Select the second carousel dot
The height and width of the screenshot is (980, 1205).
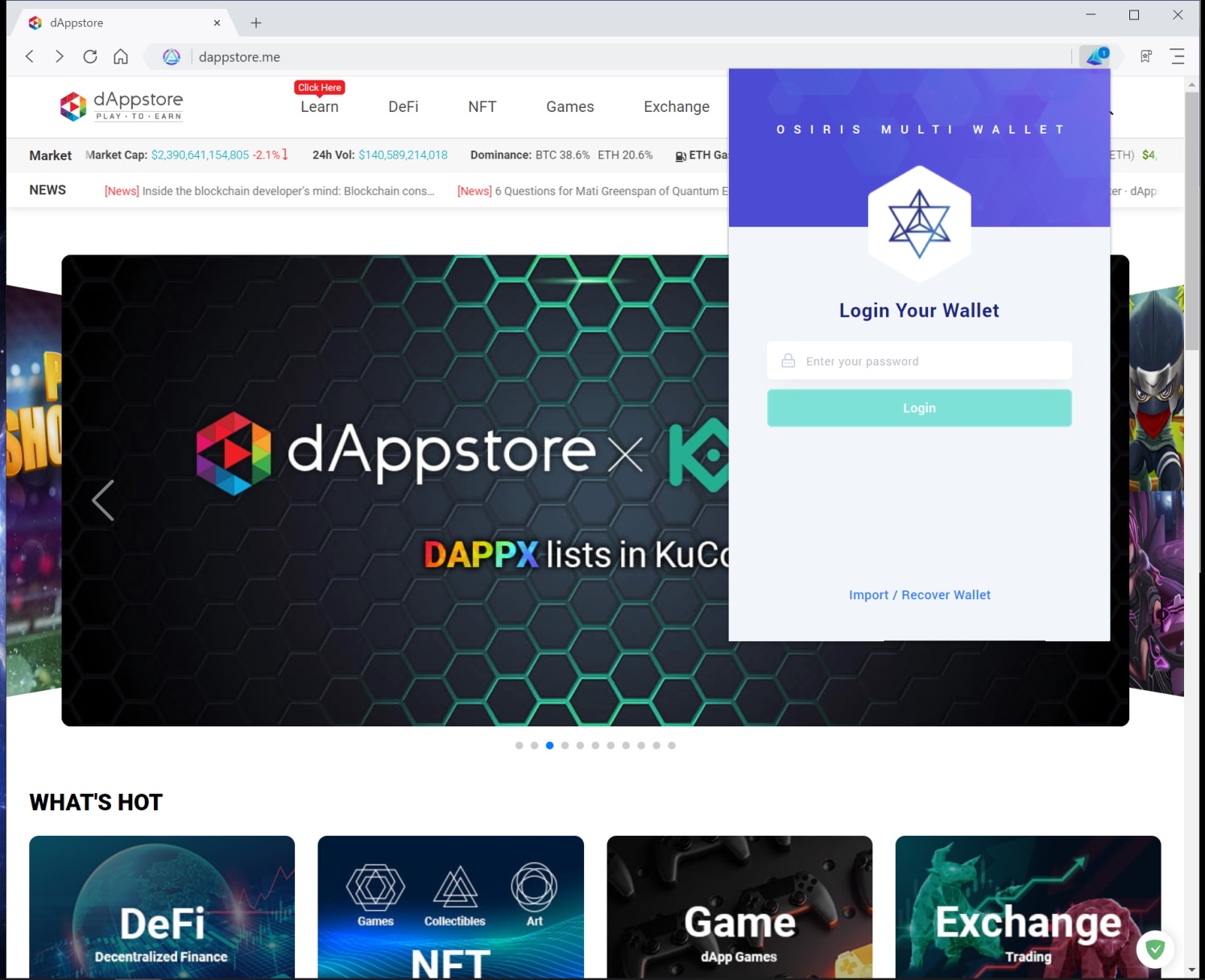(534, 746)
